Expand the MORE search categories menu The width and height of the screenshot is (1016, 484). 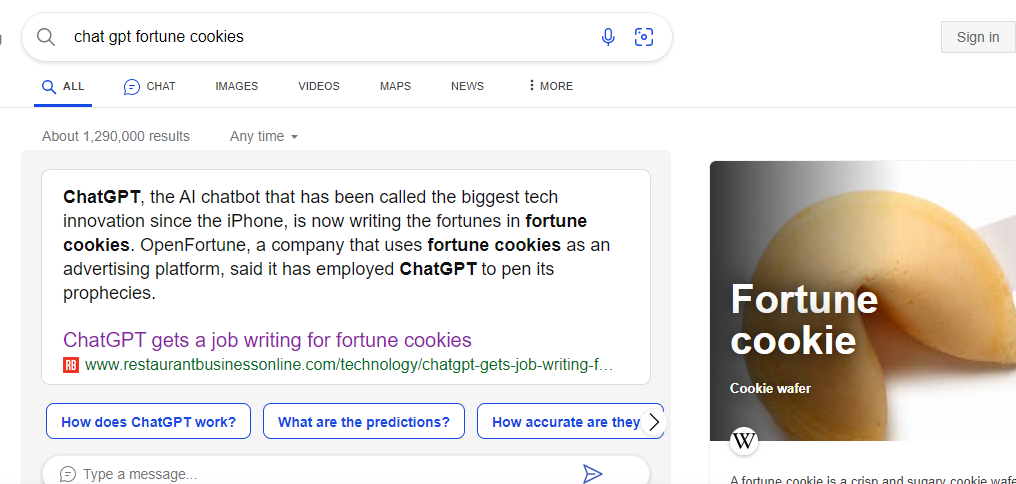tap(551, 86)
